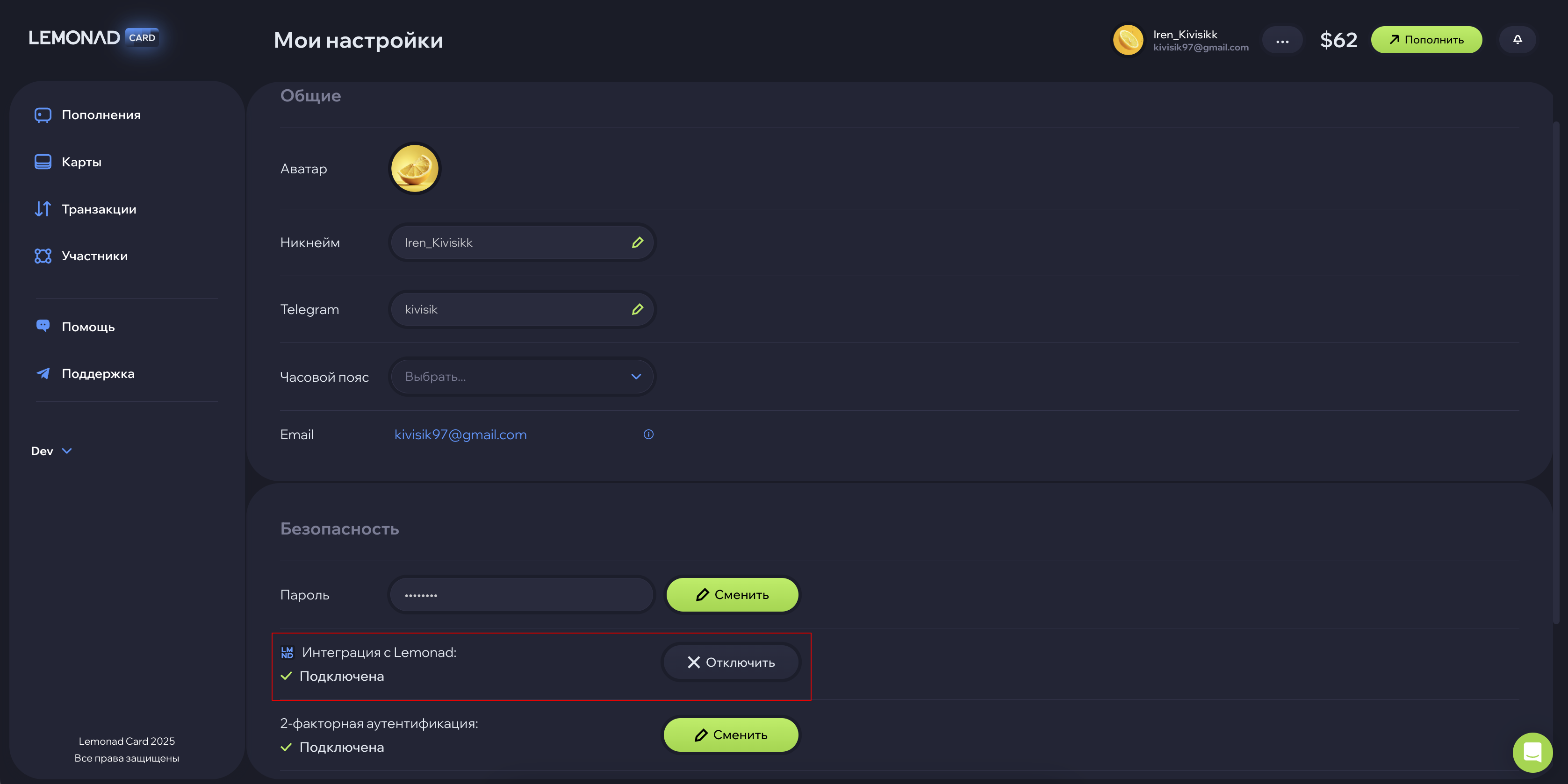
Task: Open Транзакции in the sidebar menu
Action: [x=99, y=209]
